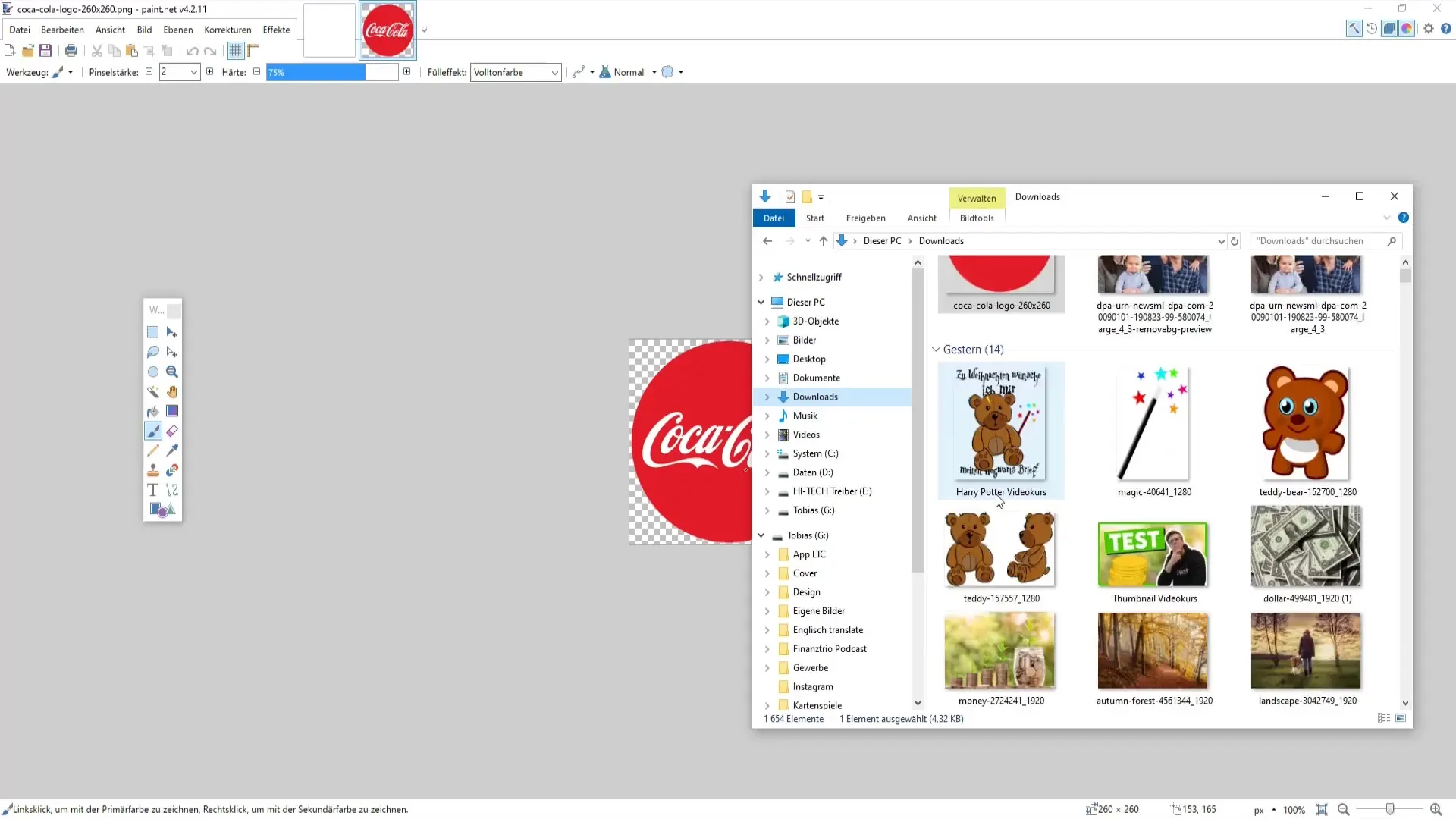Toggle the Colors window visibility
Image resolution: width=1456 pixels, height=819 pixels.
1407,29
